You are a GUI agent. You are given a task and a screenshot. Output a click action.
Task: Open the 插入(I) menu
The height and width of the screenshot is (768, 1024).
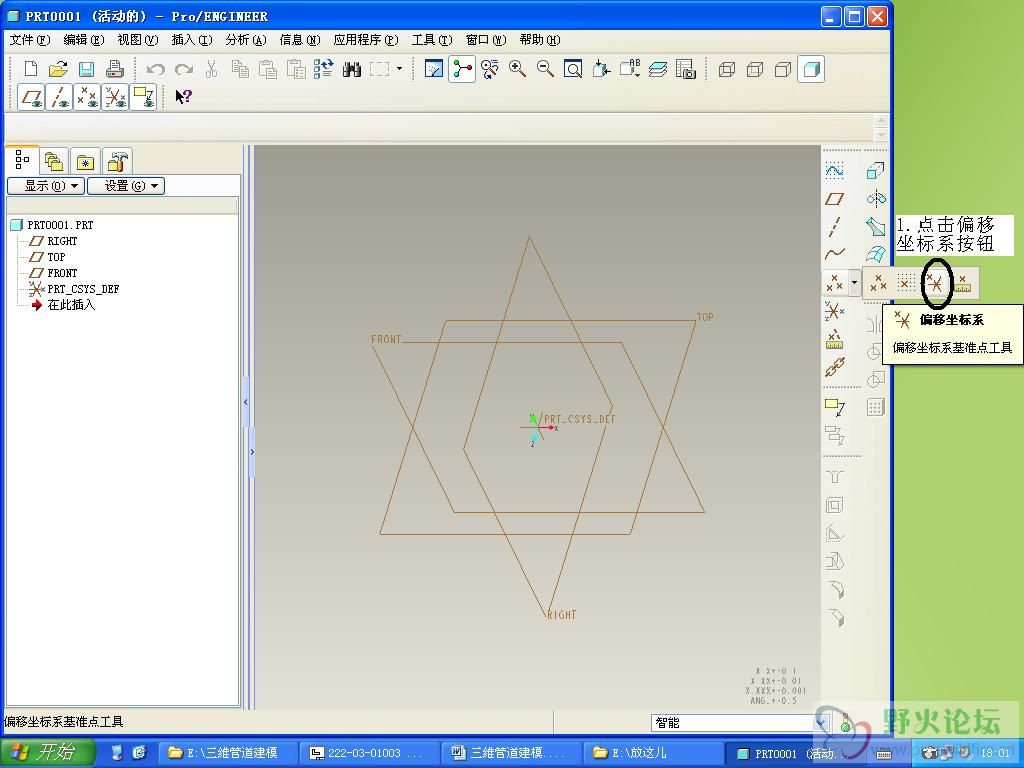(x=192, y=40)
